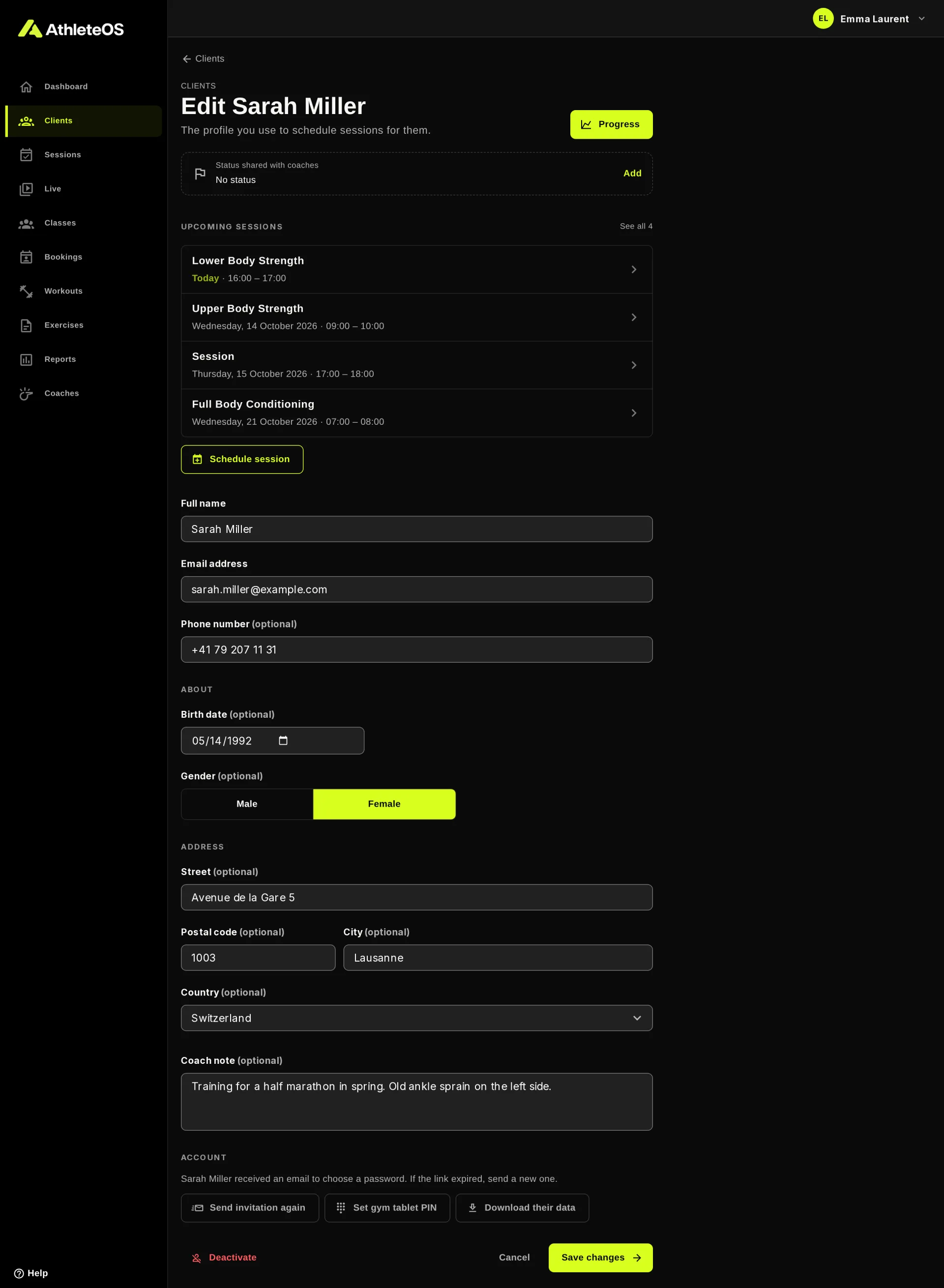This screenshot has height=1288, width=944.
Task: Click the Cancel button
Action: (514, 1257)
